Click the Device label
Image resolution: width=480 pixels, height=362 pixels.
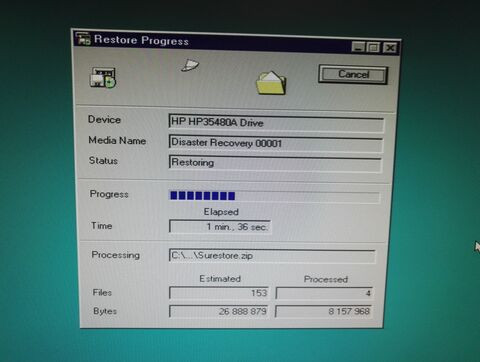104,120
